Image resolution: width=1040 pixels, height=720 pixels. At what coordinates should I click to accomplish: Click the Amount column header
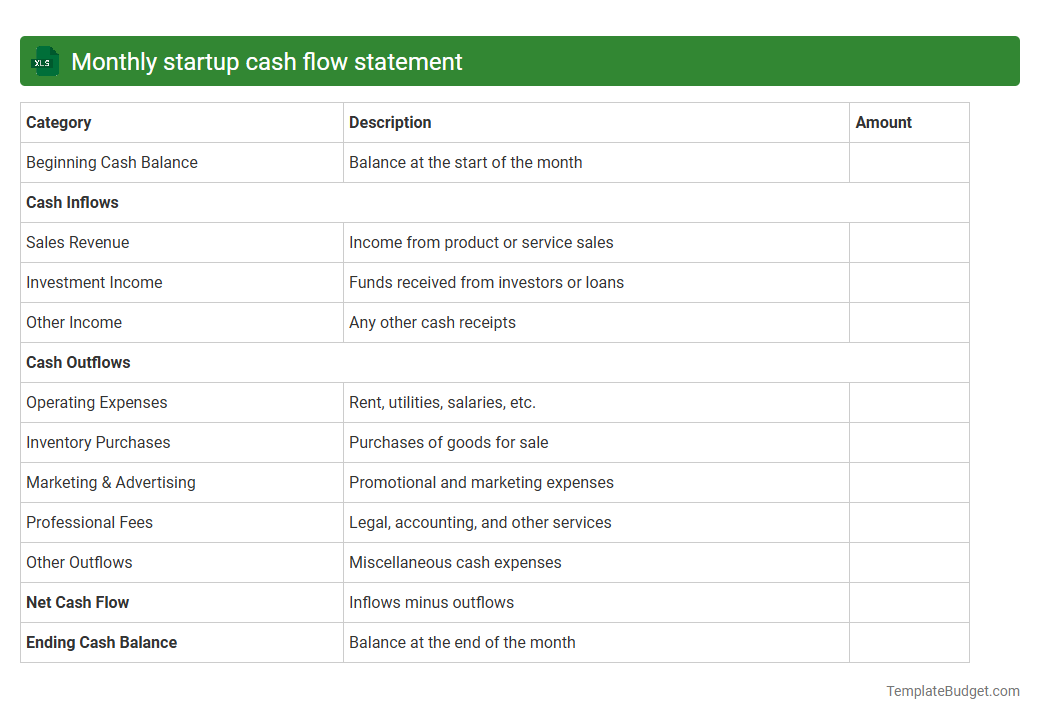coord(884,122)
